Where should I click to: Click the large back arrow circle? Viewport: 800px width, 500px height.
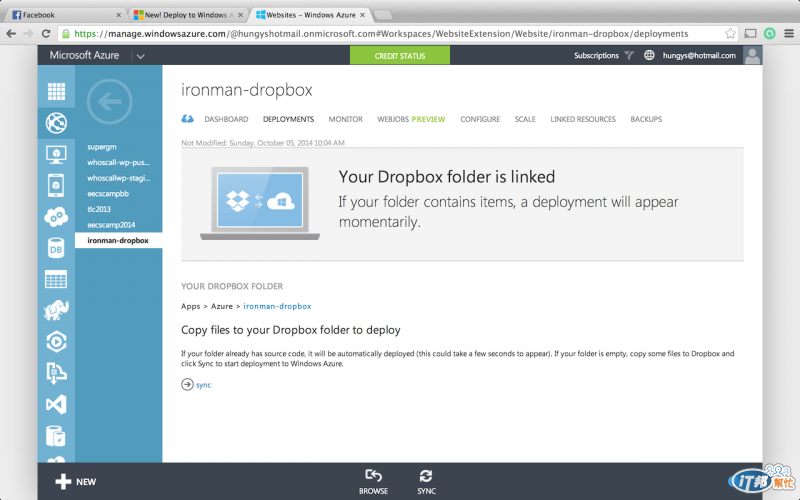[x=110, y=102]
